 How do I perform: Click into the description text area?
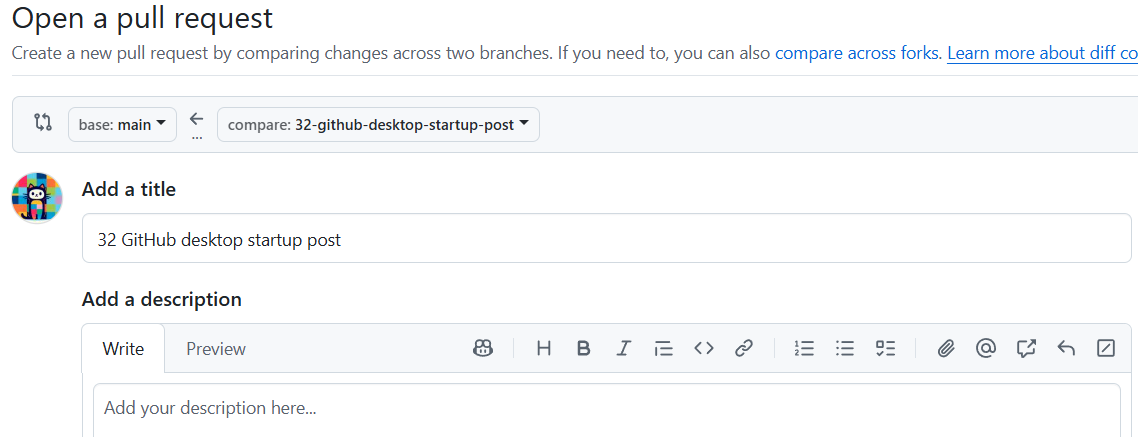pos(607,411)
